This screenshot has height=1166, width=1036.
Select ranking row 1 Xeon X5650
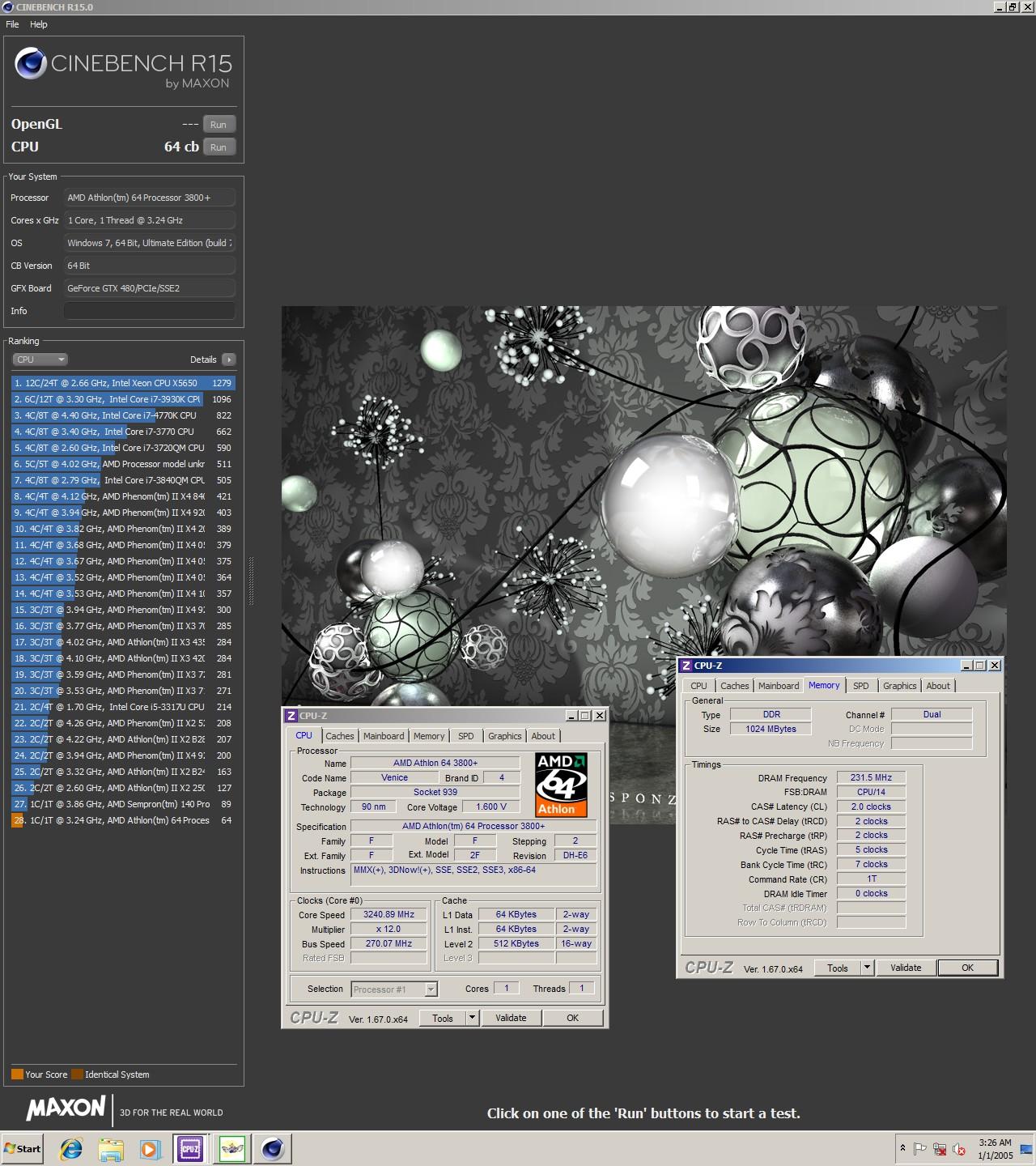pos(123,383)
